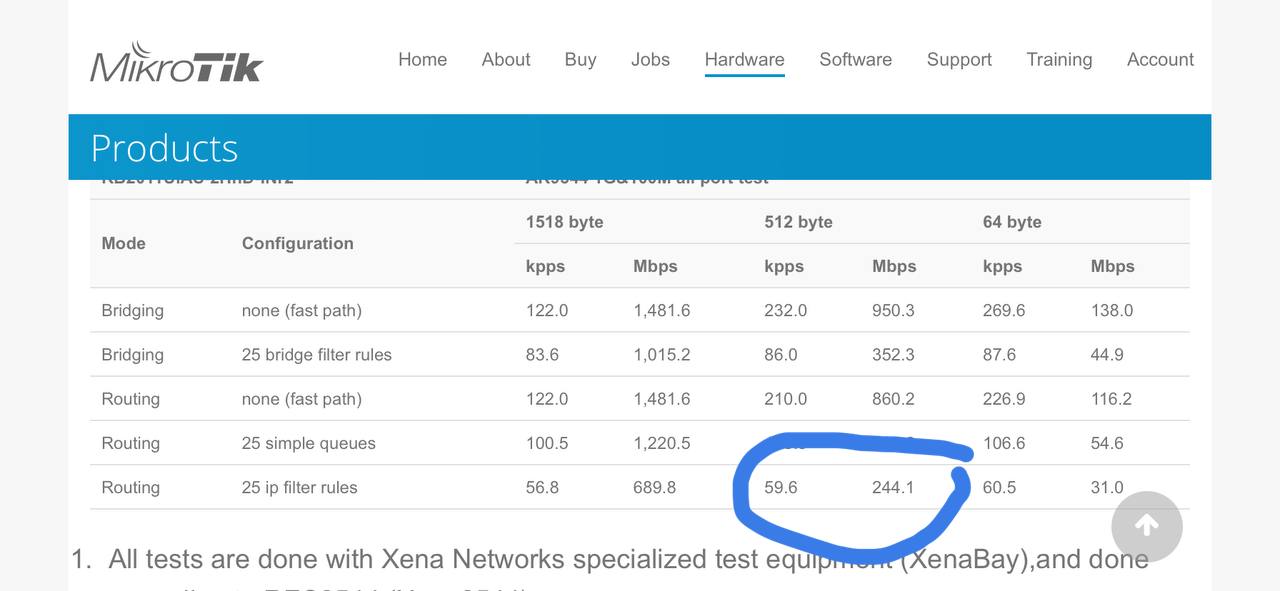The image size is (1280, 591).
Task: Open the Training page
Action: [x=1059, y=59]
